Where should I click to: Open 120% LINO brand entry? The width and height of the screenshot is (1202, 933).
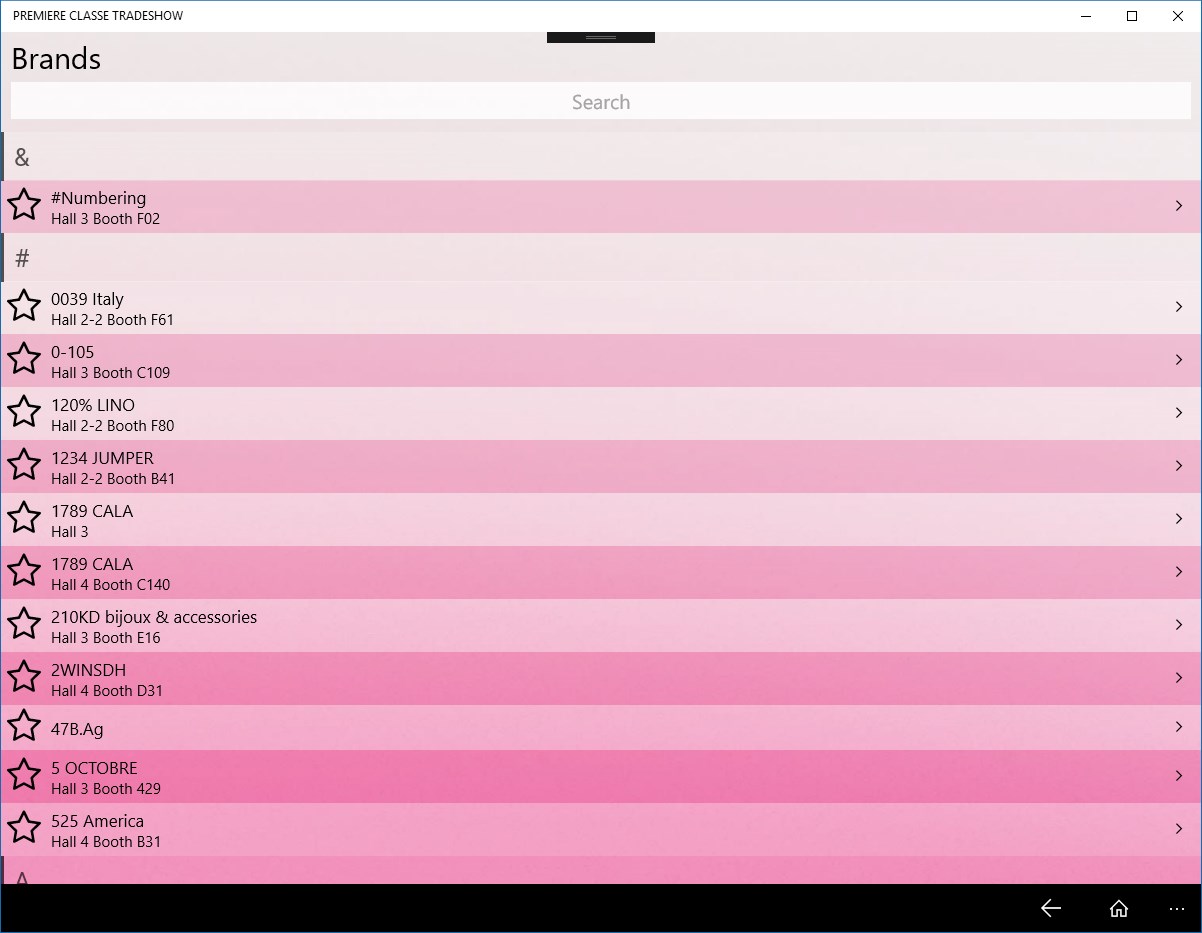pyautogui.click(x=93, y=405)
